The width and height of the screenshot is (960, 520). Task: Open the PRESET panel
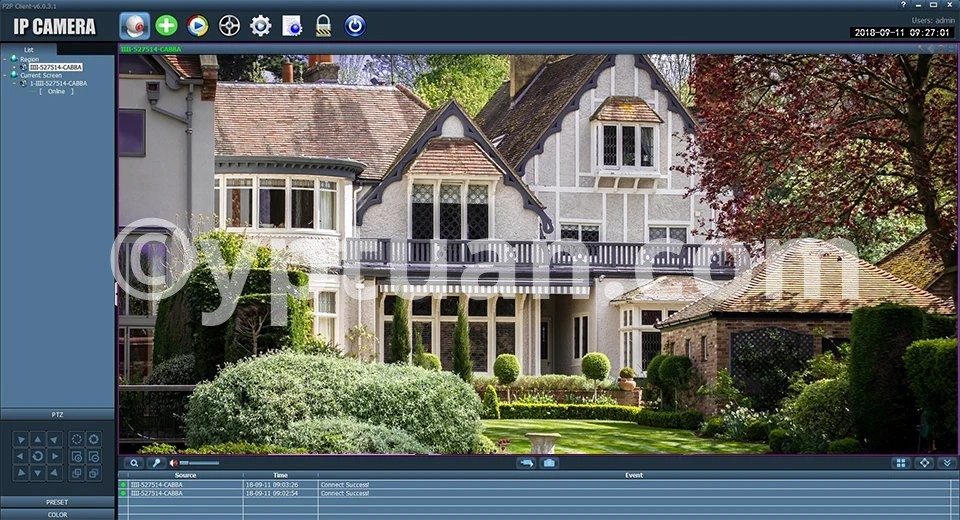[x=57, y=502]
